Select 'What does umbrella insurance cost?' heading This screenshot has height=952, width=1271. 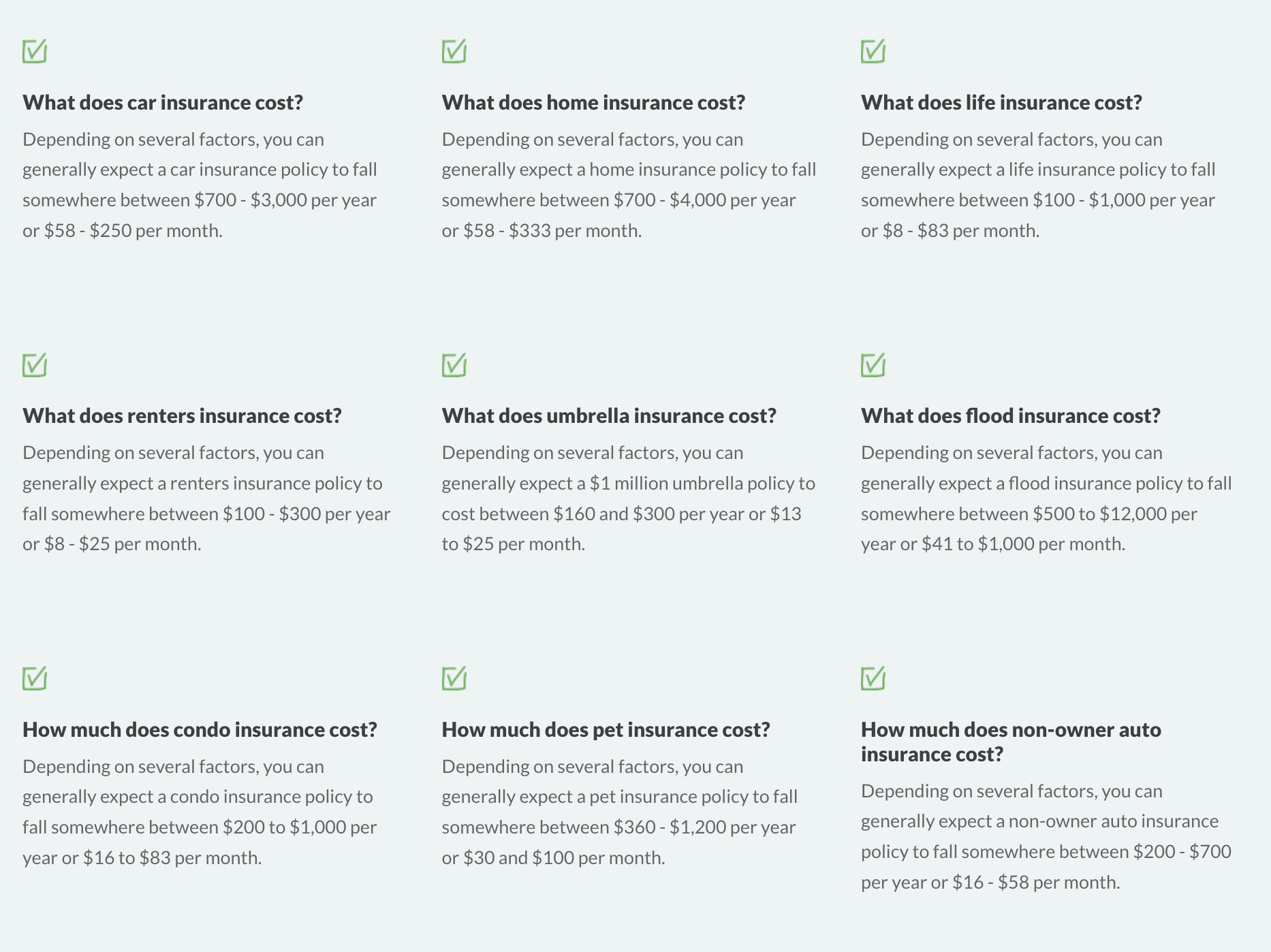[609, 415]
